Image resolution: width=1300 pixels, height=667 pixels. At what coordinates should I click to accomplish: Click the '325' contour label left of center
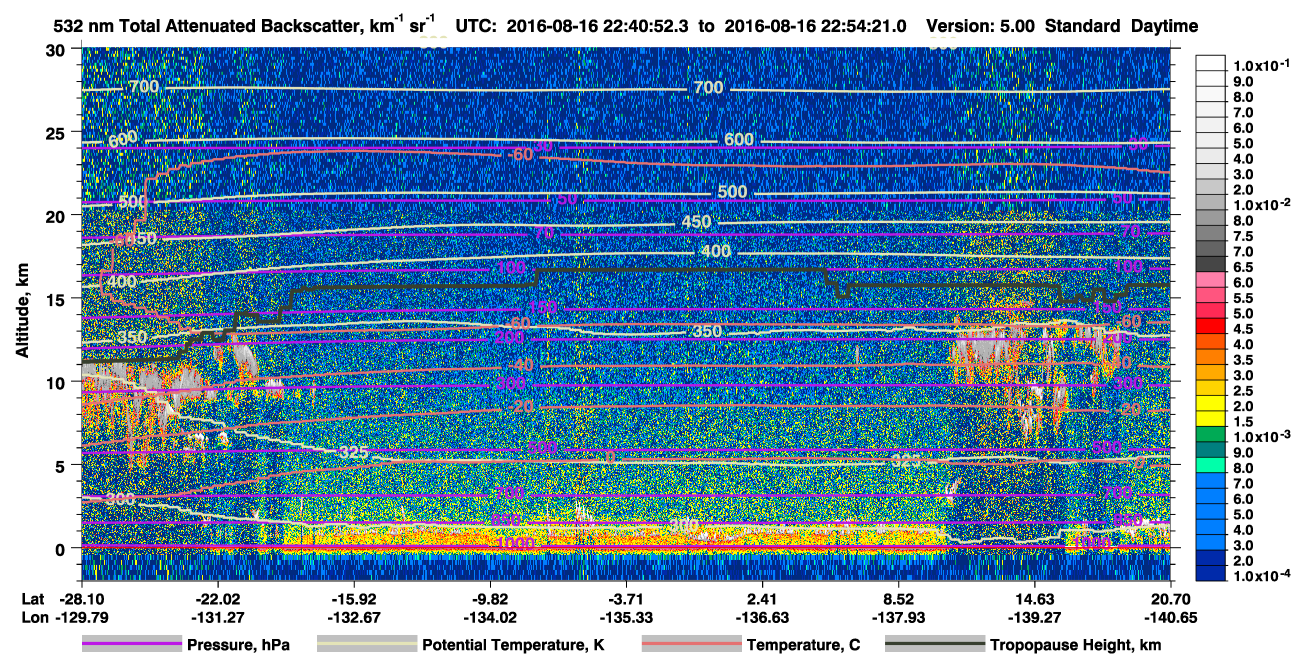click(354, 453)
